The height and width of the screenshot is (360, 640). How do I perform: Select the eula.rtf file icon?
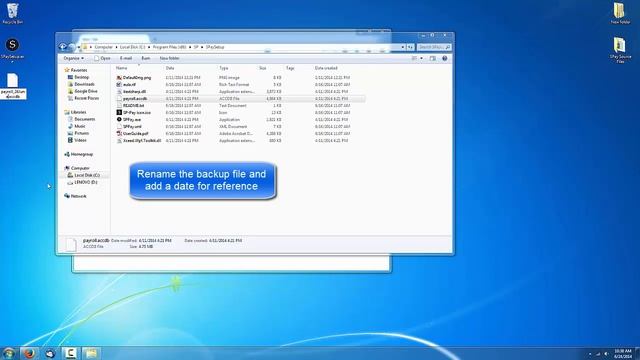119,84
